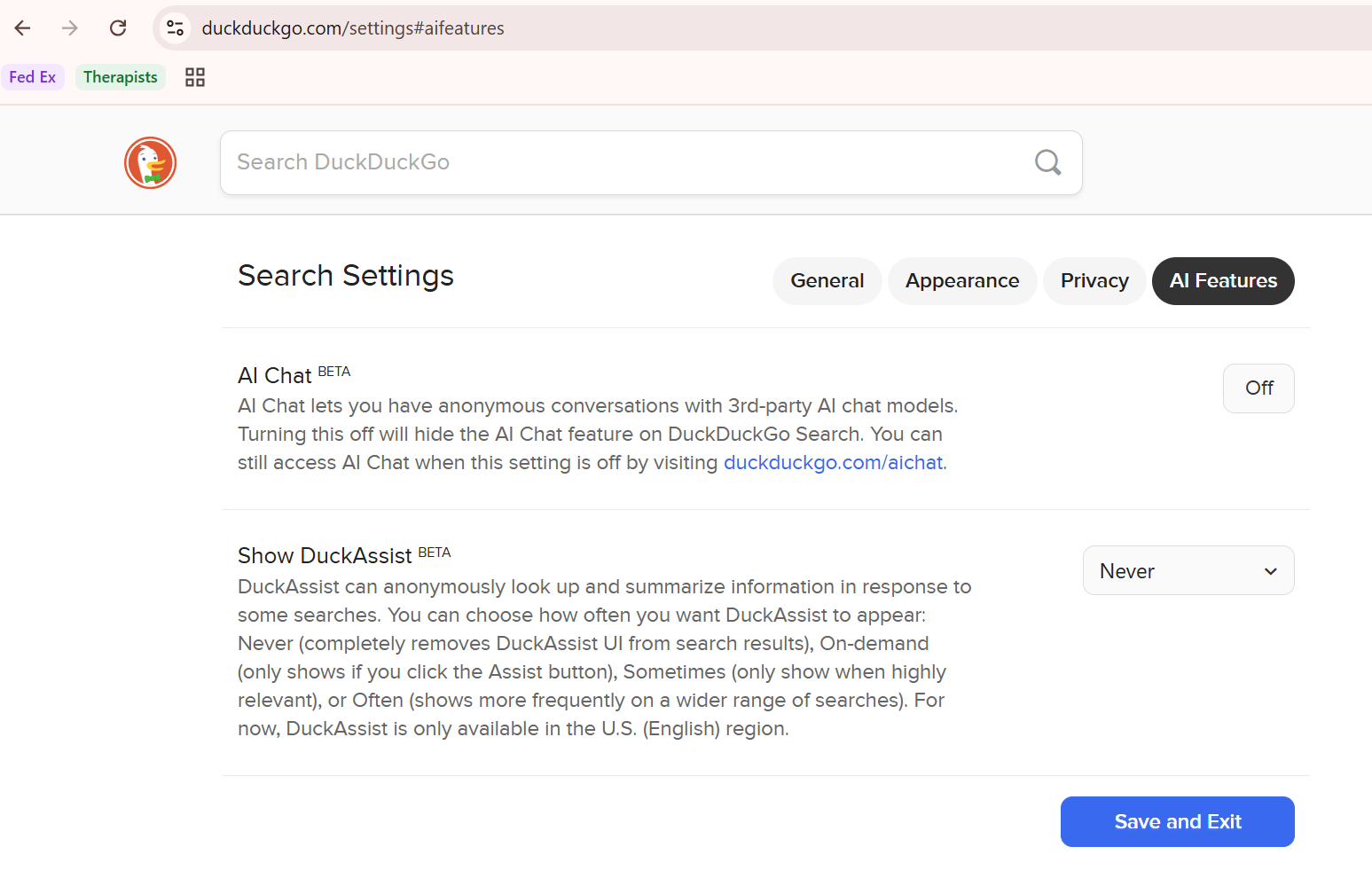Image resolution: width=1372 pixels, height=894 pixels.
Task: Click BETA label next to Show DuckAssist
Action: (435, 553)
